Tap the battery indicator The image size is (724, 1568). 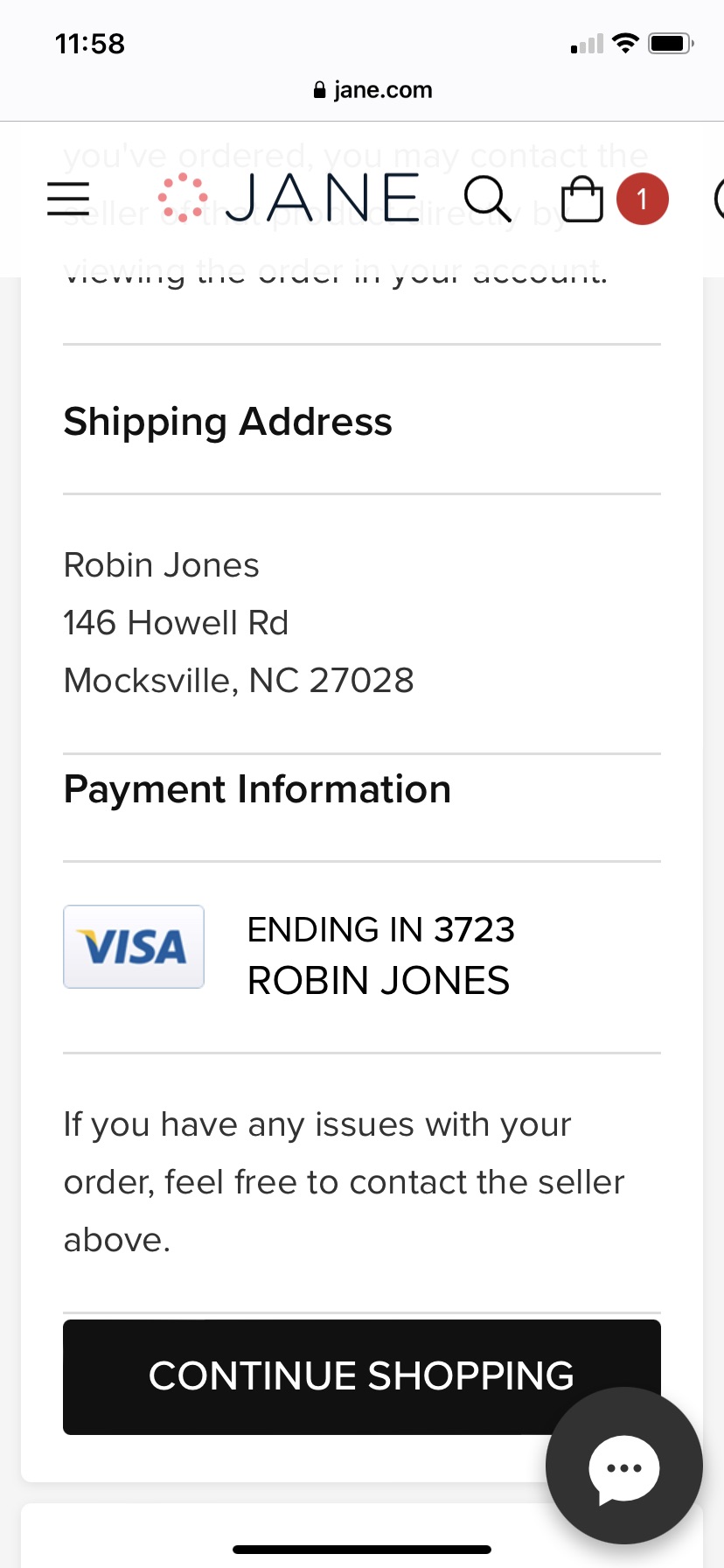coord(671,43)
